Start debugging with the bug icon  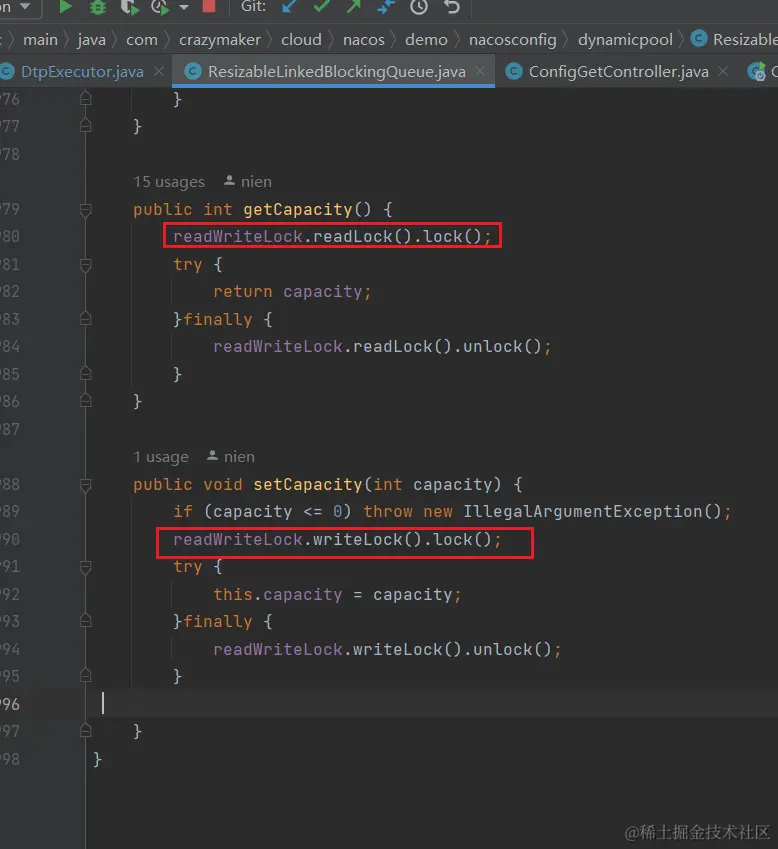(x=98, y=6)
